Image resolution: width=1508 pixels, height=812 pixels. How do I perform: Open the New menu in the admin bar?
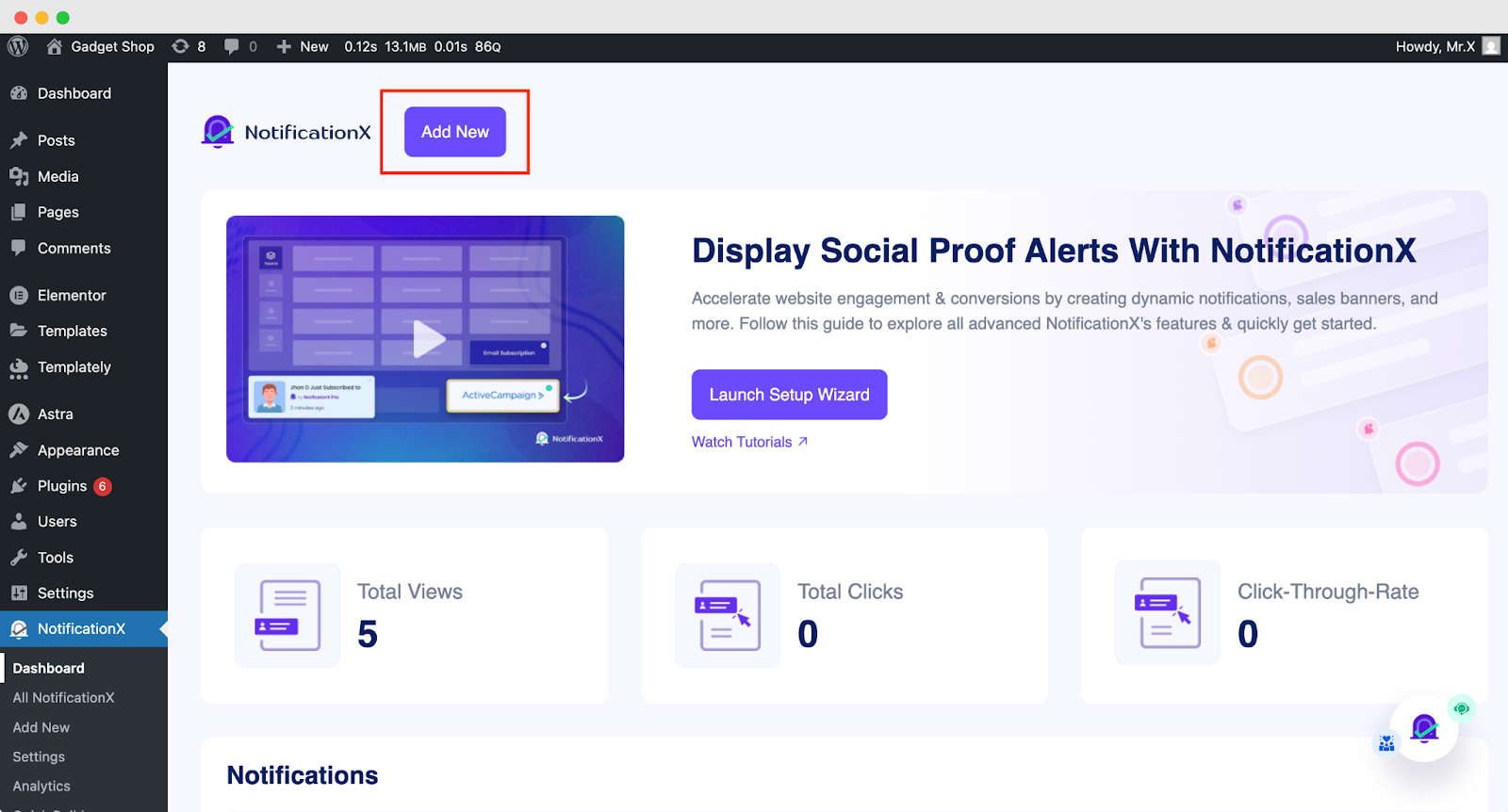(x=303, y=46)
